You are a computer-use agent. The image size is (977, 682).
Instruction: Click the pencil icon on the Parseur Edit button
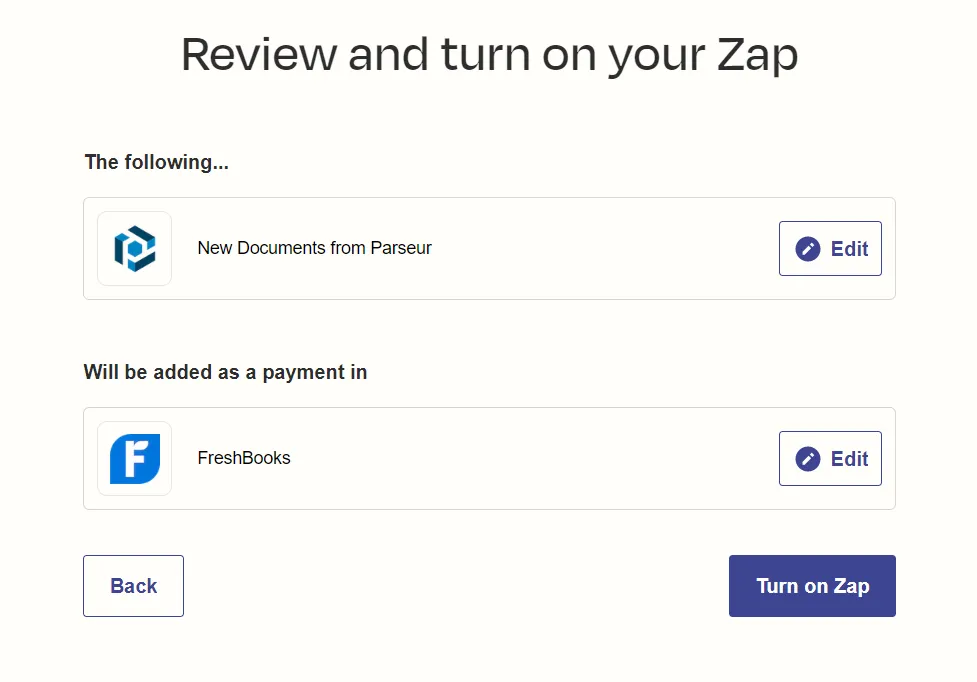(809, 248)
